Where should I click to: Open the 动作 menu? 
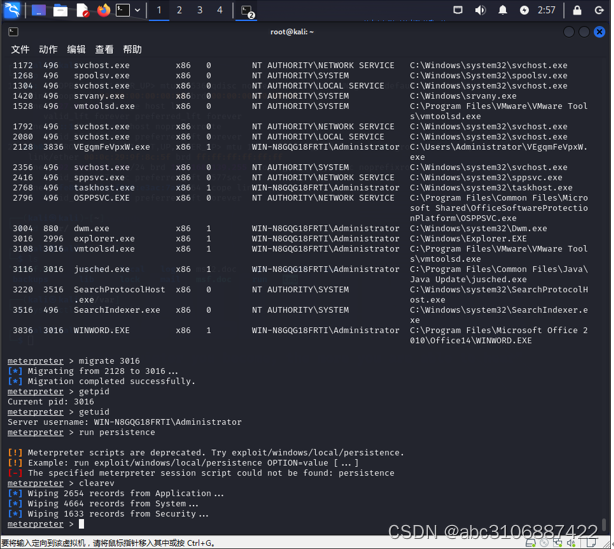click(48, 49)
